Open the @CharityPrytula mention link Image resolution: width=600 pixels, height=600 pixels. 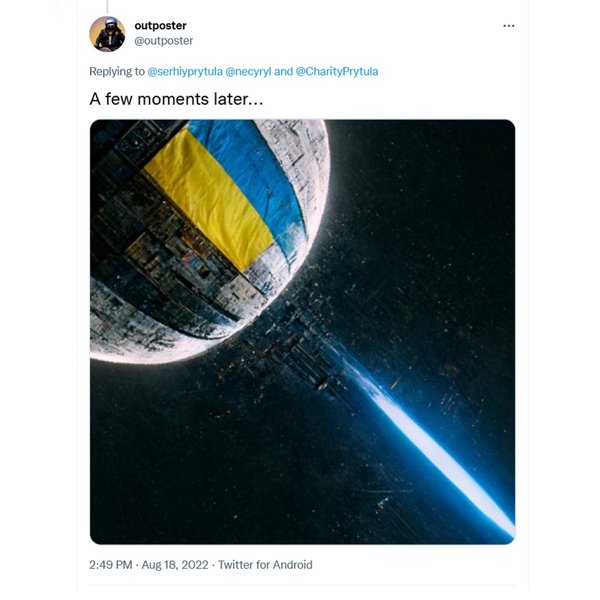pos(337,71)
